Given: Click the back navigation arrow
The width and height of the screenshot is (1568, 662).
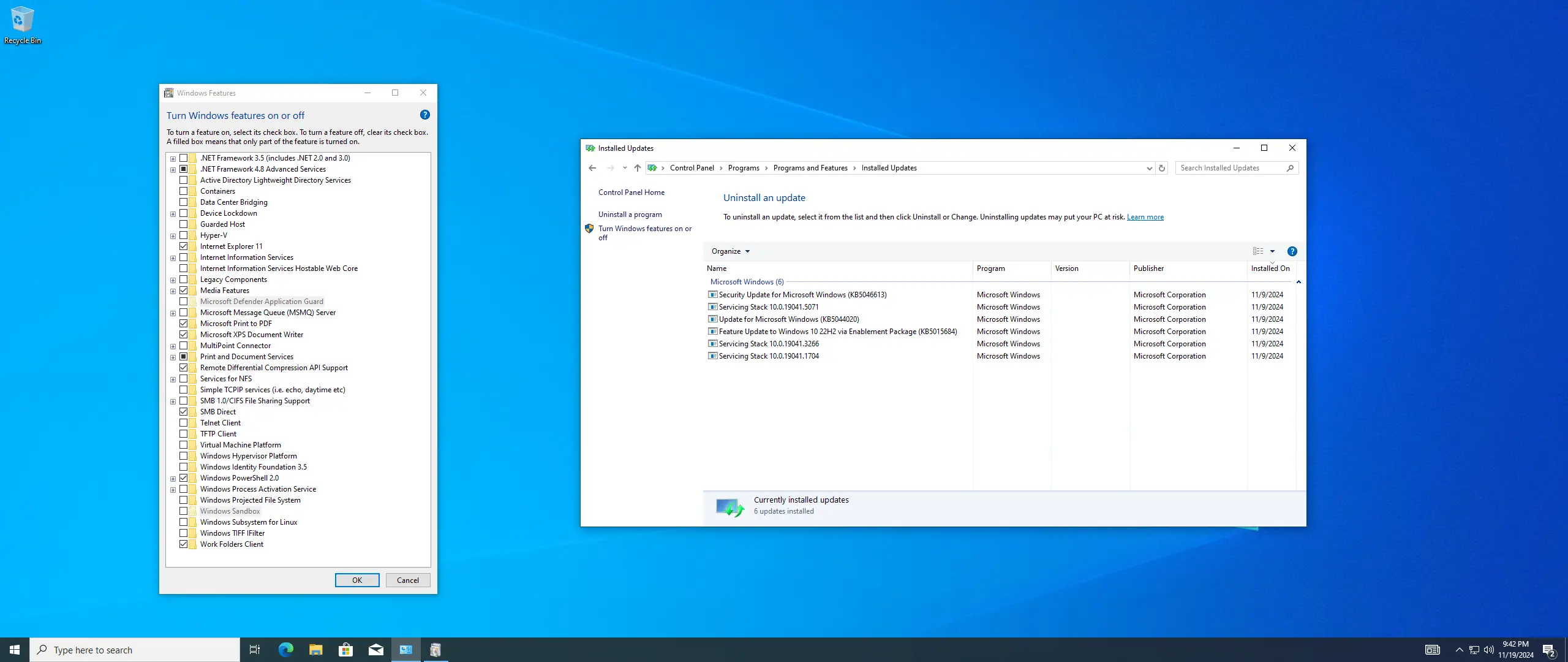Looking at the screenshot, I should point(592,168).
